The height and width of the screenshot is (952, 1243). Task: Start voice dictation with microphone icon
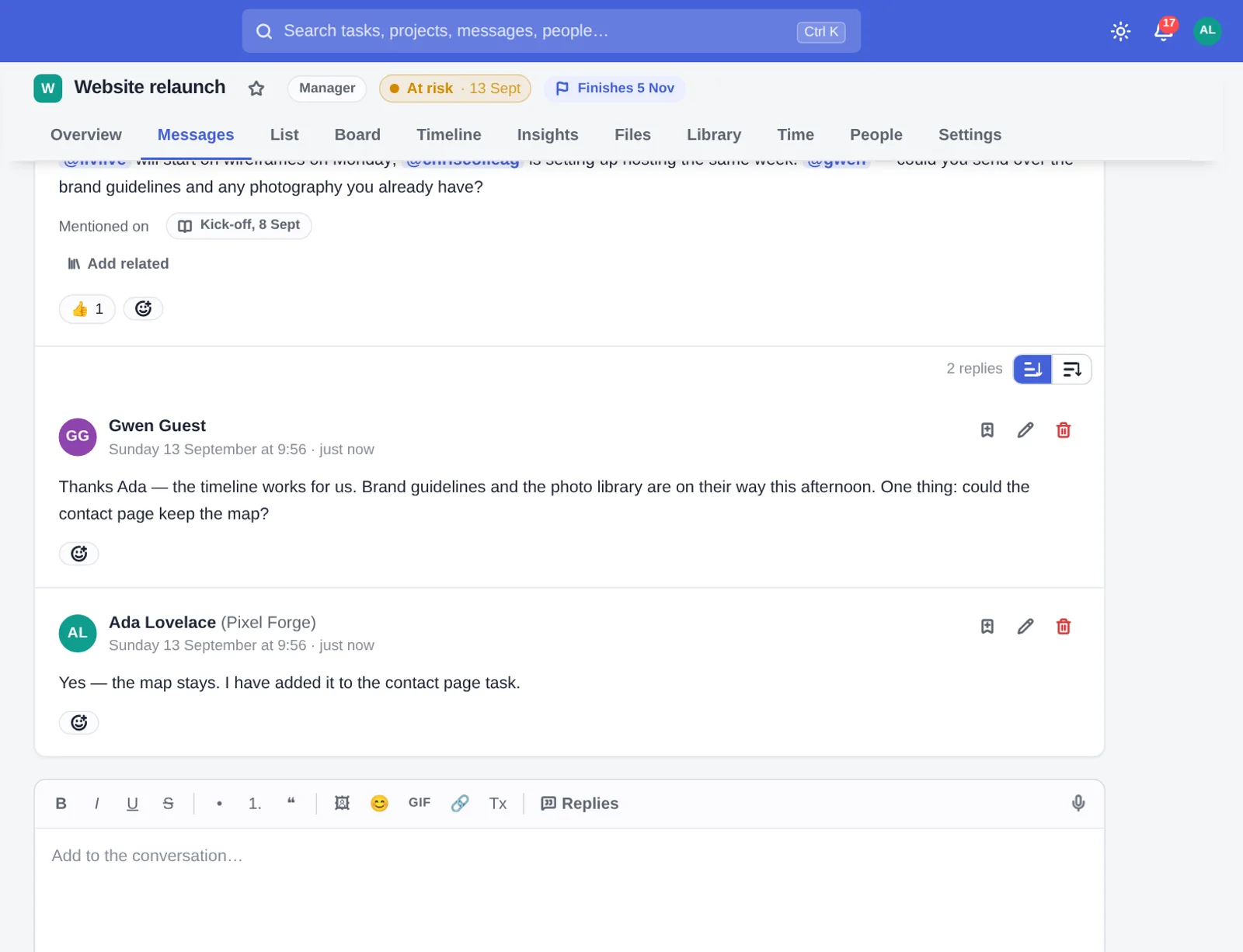pos(1078,804)
